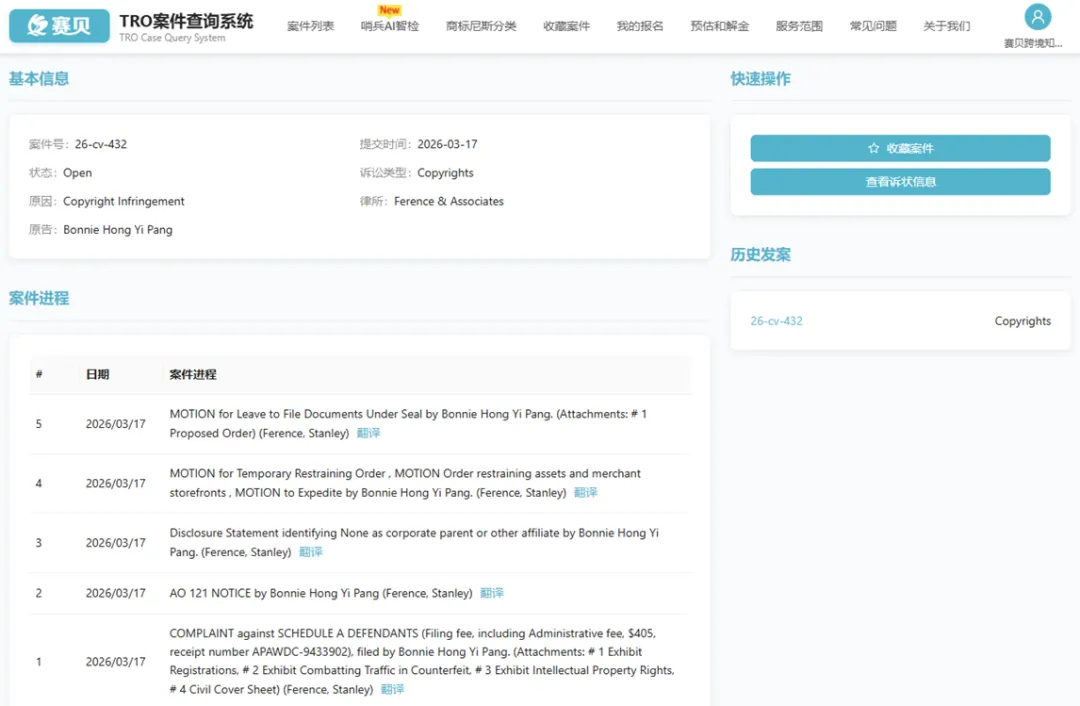Click filing date 2026-03-17
The height and width of the screenshot is (706, 1080).
click(x=447, y=144)
